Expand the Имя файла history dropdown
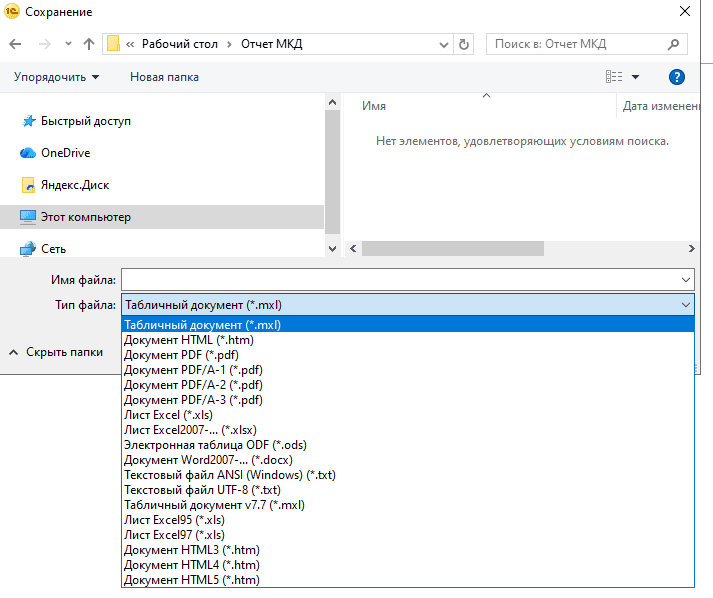The height and width of the screenshot is (598, 713). pos(685,280)
